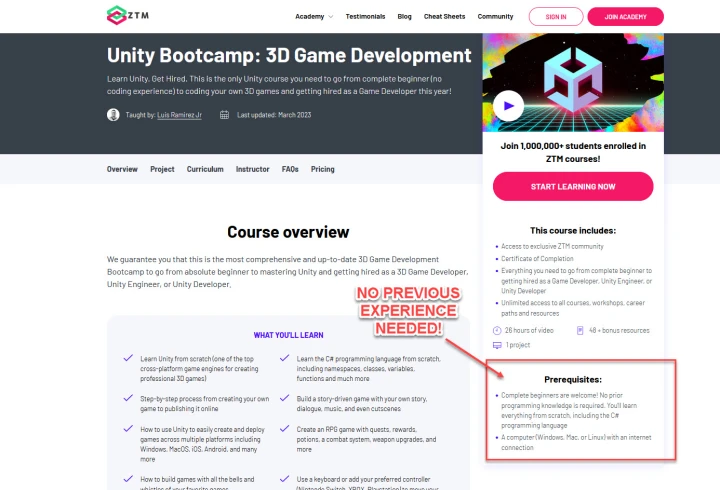Screen dimensions: 720x490
Task: Click checkmark next to Learn Unity from scratch
Action: pos(128,358)
